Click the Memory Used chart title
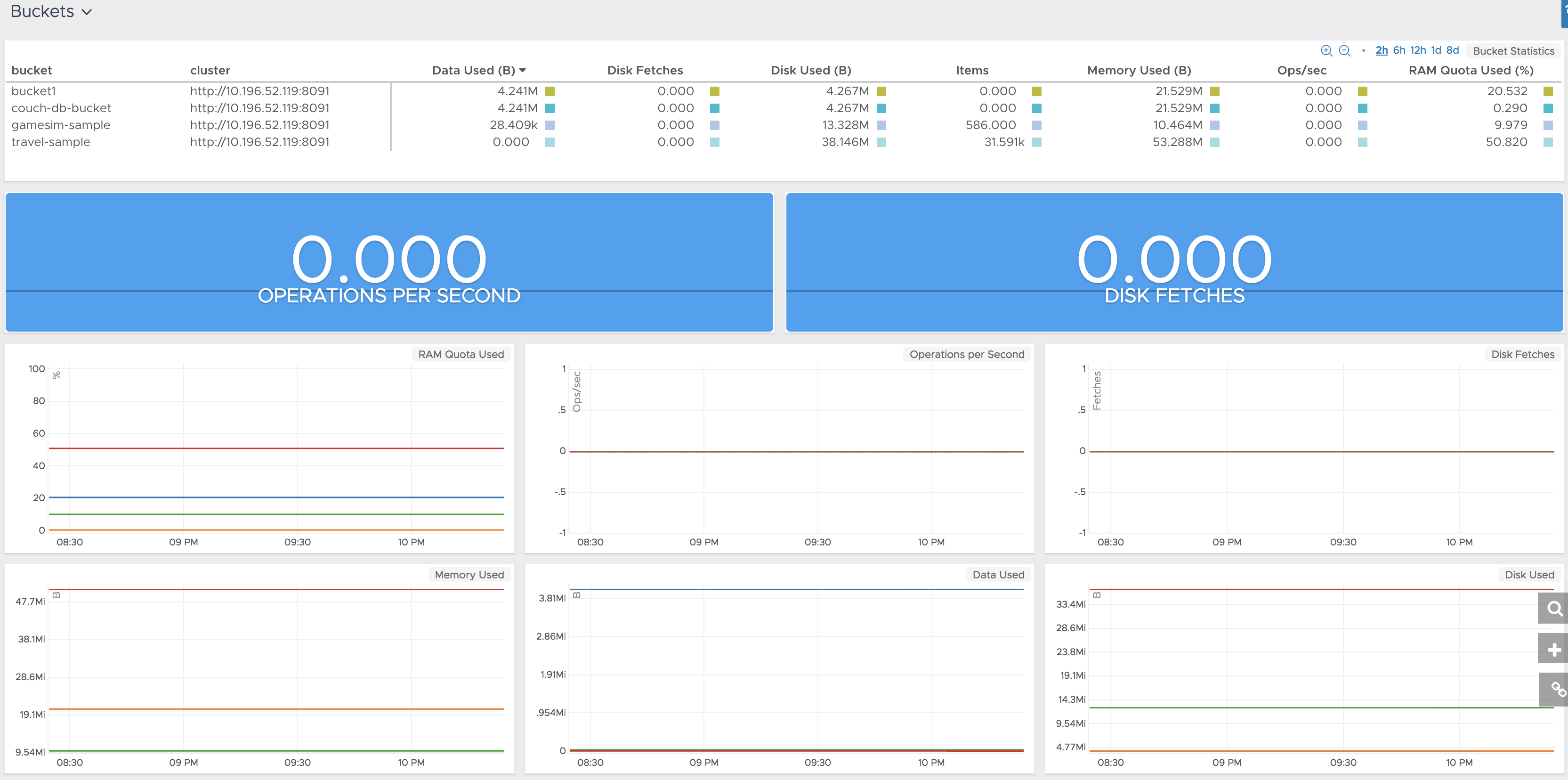The height and width of the screenshot is (780, 1568). [469, 575]
